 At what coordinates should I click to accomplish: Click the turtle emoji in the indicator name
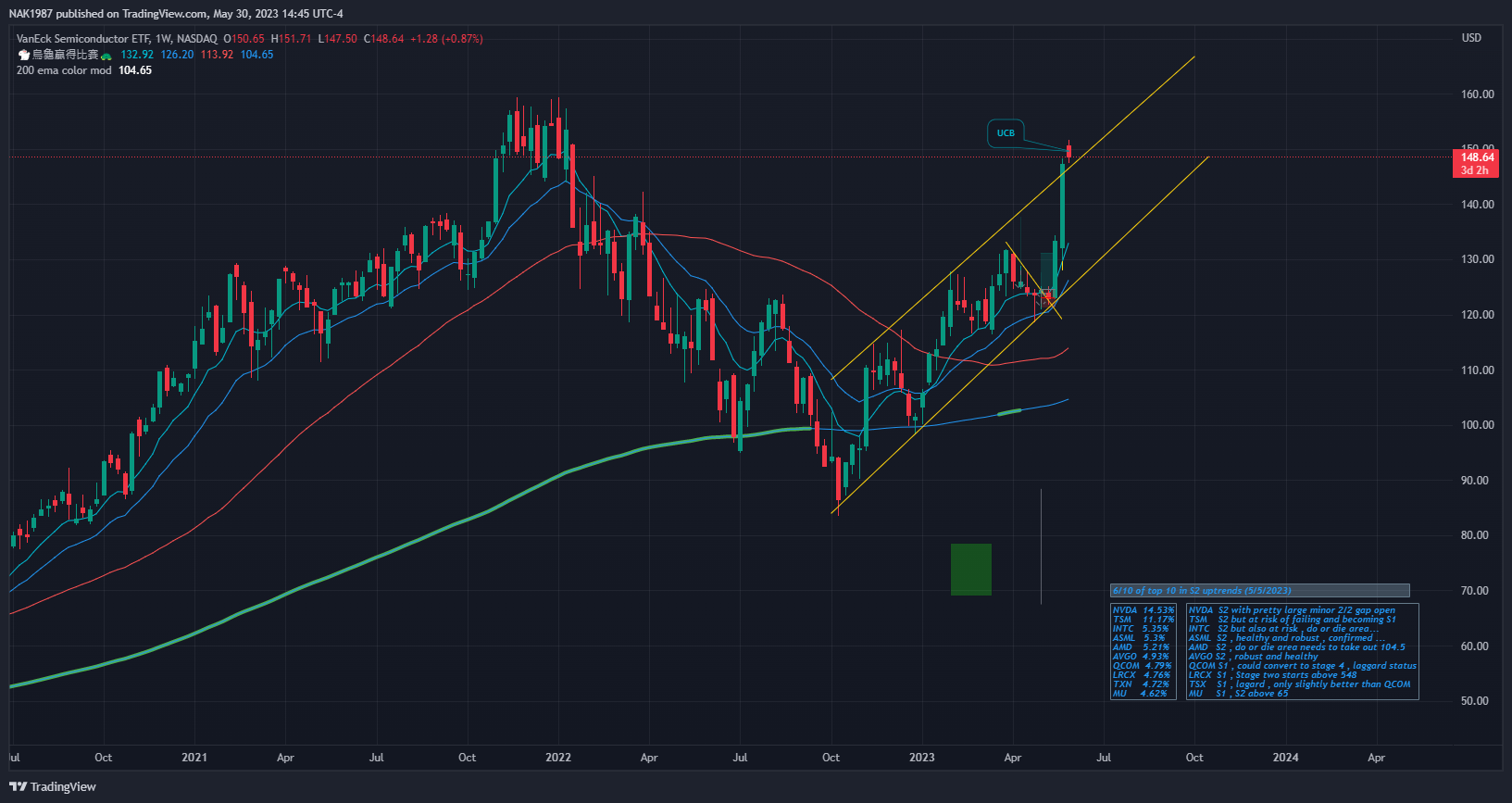coord(106,56)
